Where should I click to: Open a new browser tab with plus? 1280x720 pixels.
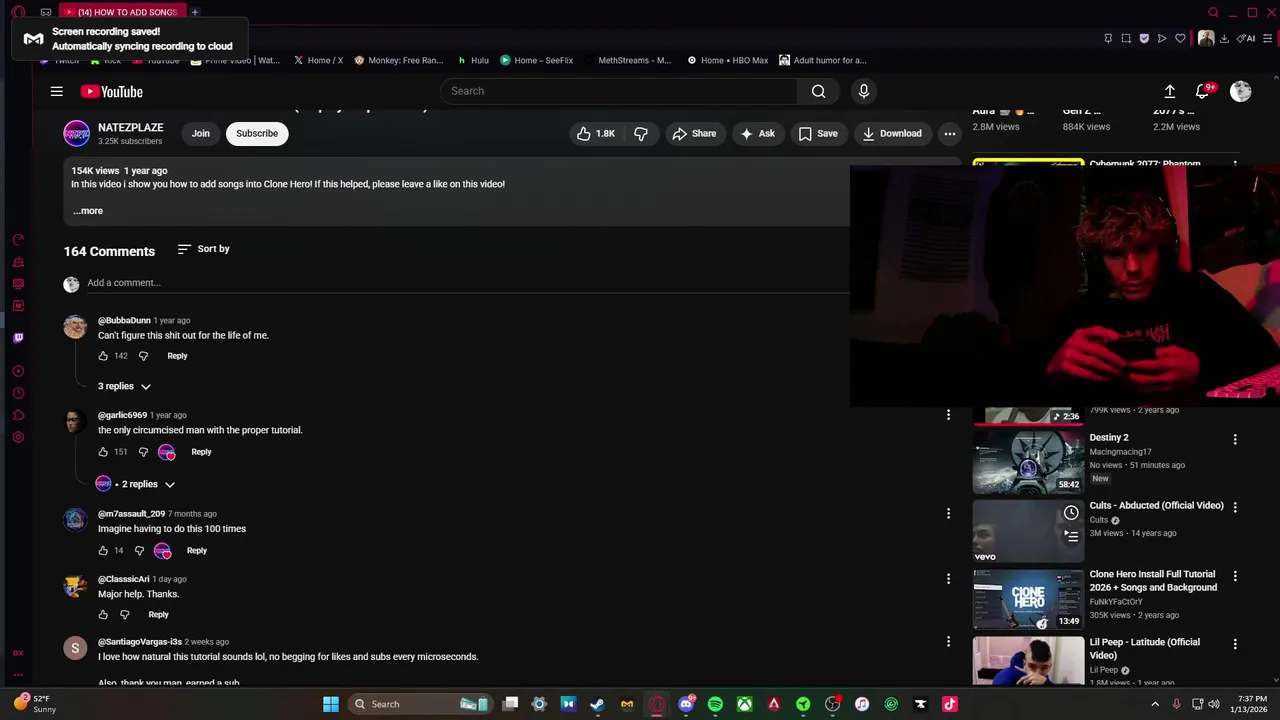pos(195,12)
